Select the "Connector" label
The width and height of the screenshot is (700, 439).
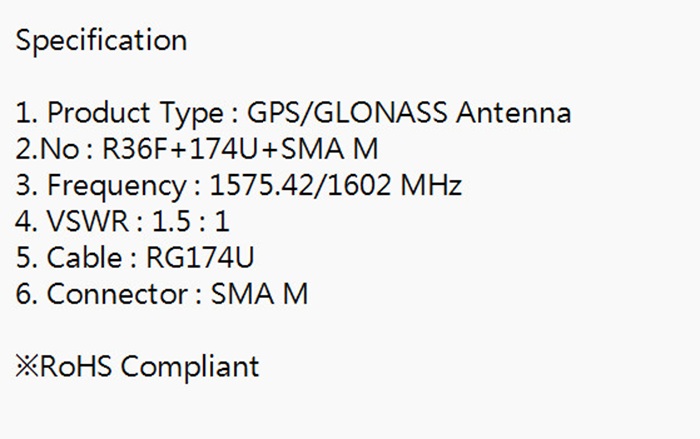pos(117,294)
